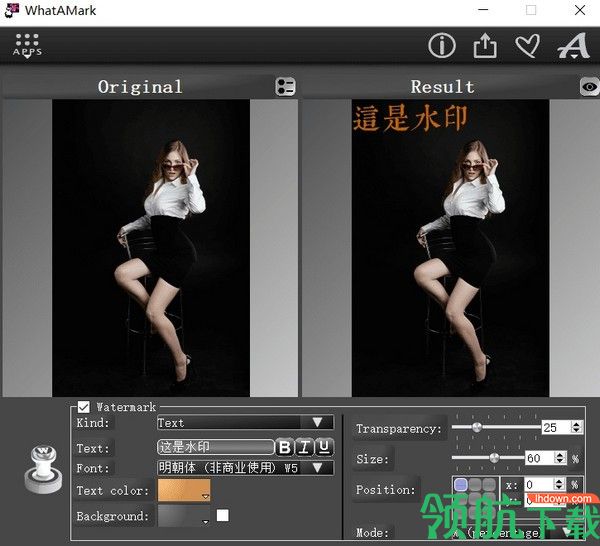
Task: Click the watermark stamp icon
Action: pos(43,469)
